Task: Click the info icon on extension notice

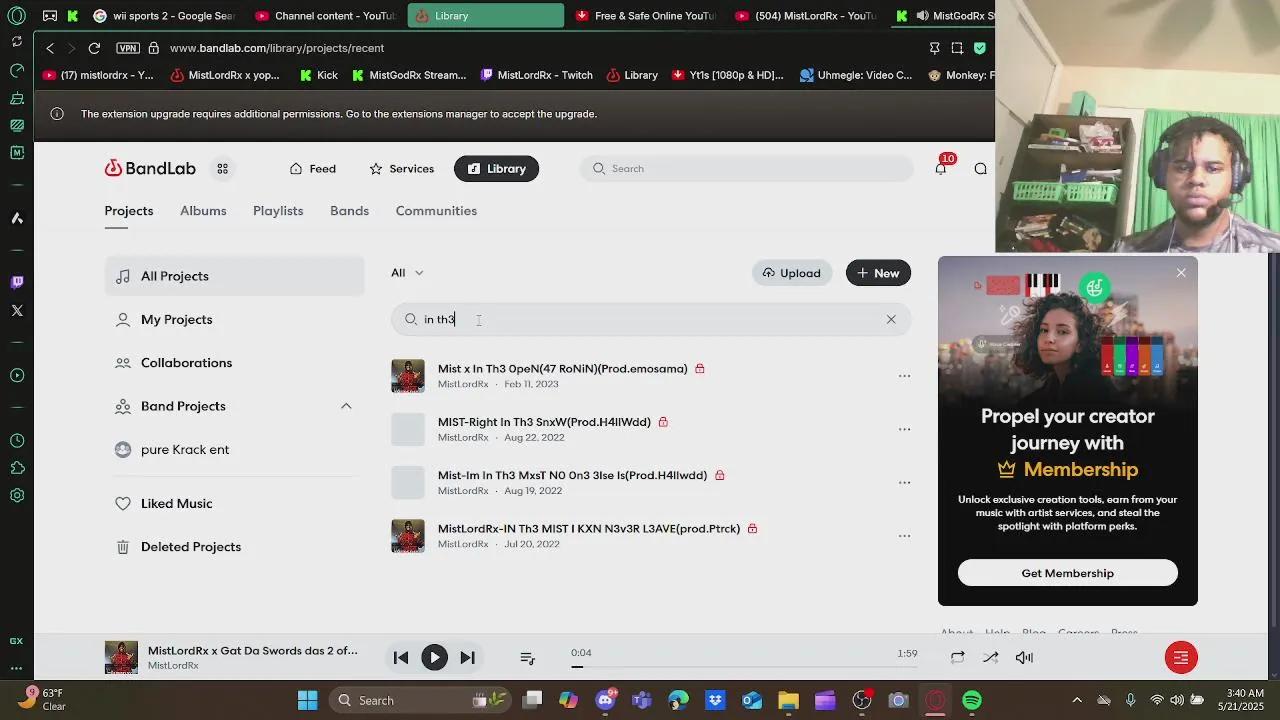Action: pos(57,114)
